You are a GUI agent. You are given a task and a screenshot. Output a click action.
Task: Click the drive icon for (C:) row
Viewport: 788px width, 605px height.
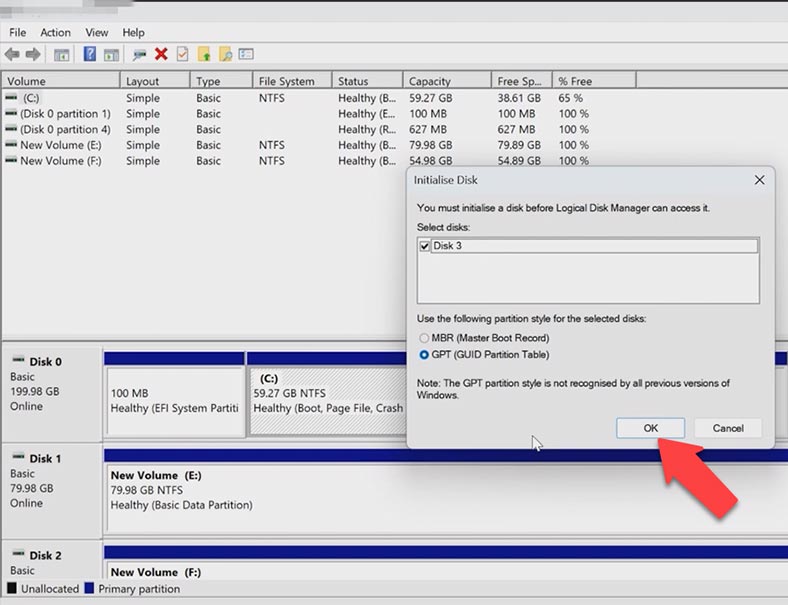click(x=11, y=97)
